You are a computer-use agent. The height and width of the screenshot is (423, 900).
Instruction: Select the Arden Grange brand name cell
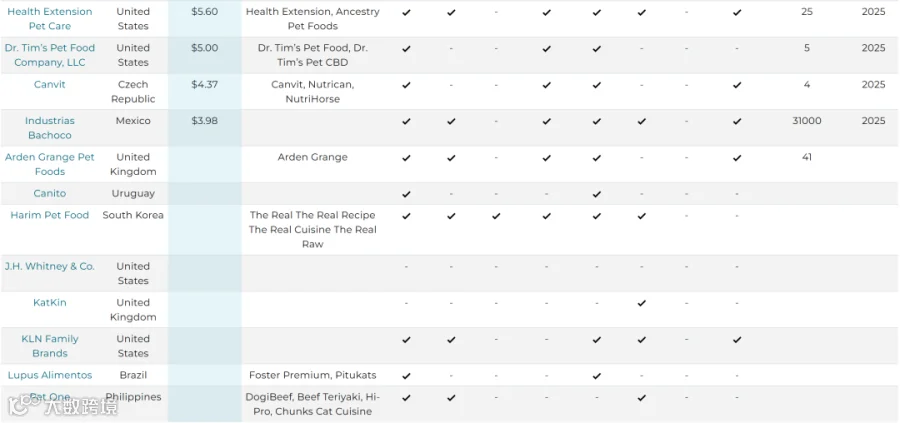[313, 157]
